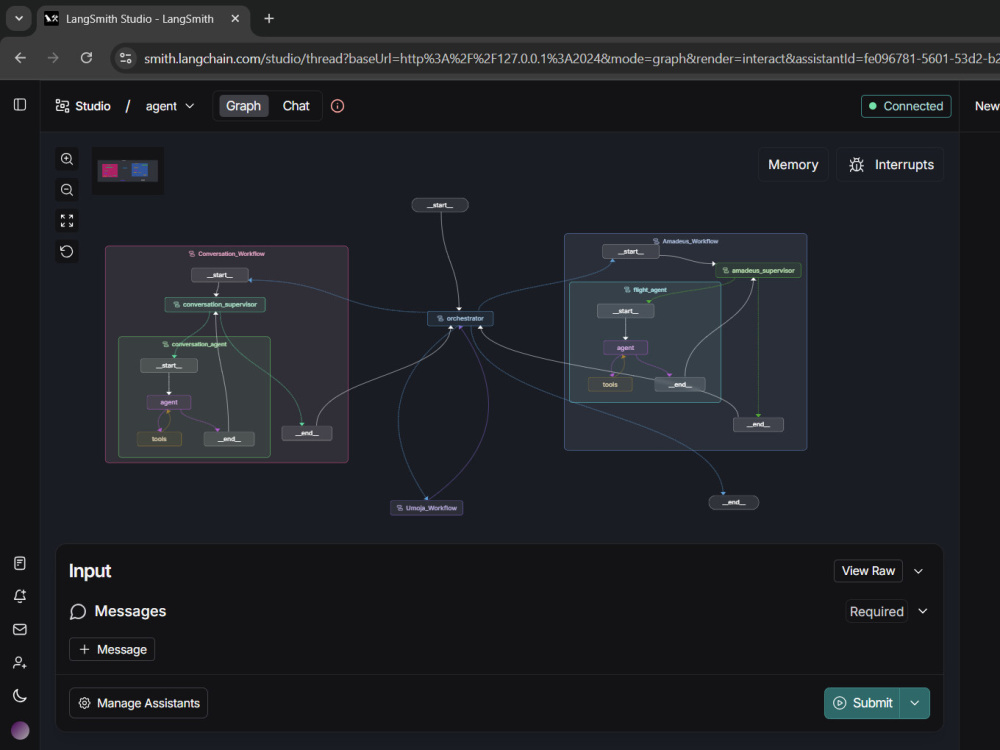Click the Studio breadcrumb link

(92, 106)
